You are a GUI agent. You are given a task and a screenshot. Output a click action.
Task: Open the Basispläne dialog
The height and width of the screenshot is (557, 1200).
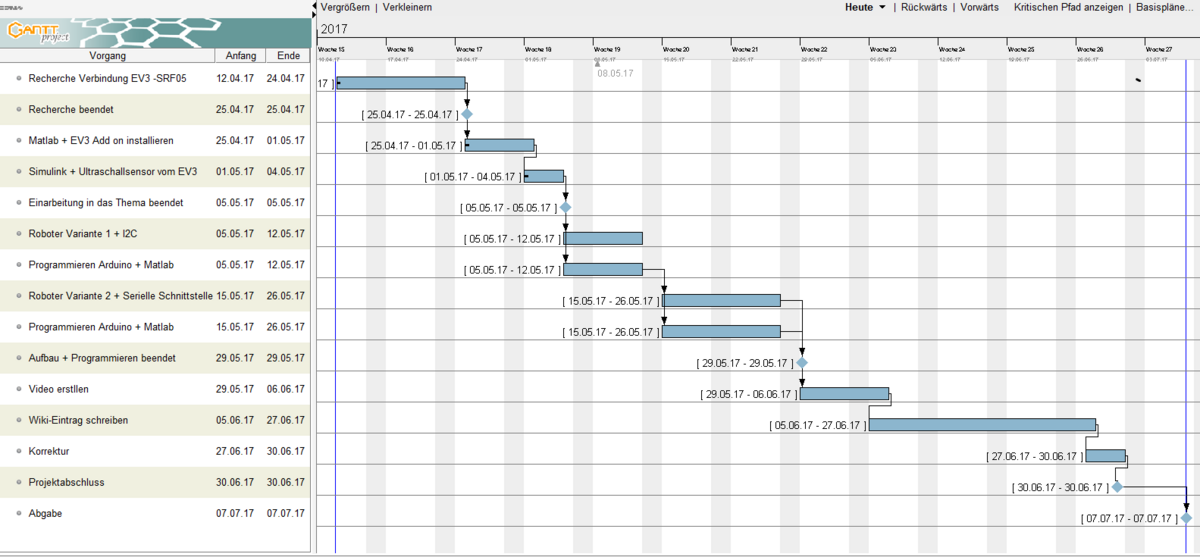click(x=1167, y=7)
